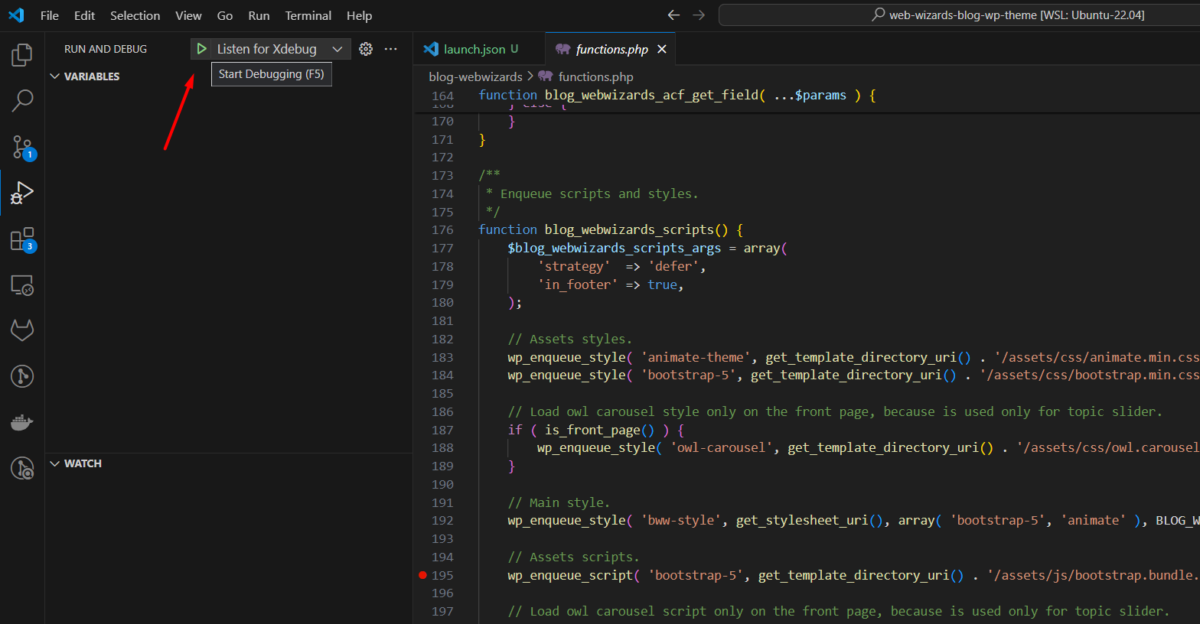Open the Terminal menu
Viewport: 1200px width, 624px height.
click(308, 15)
